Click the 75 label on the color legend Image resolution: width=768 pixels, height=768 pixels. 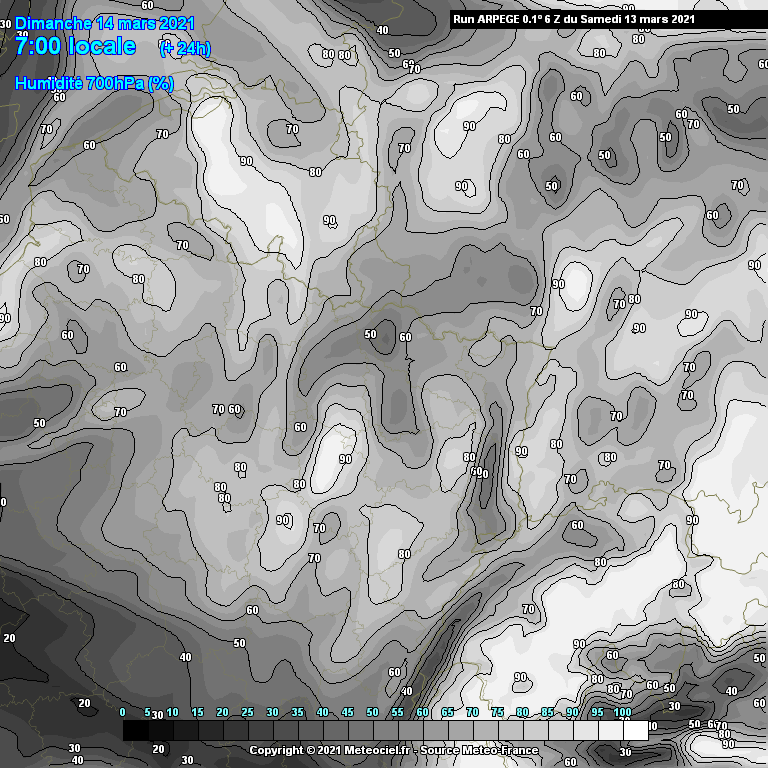coord(497,713)
